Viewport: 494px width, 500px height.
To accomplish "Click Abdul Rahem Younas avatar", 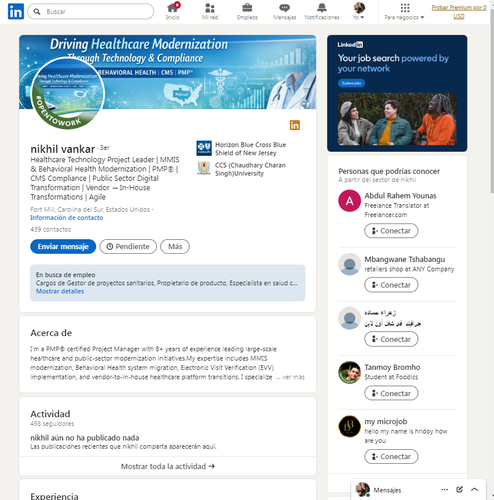I will [x=349, y=201].
